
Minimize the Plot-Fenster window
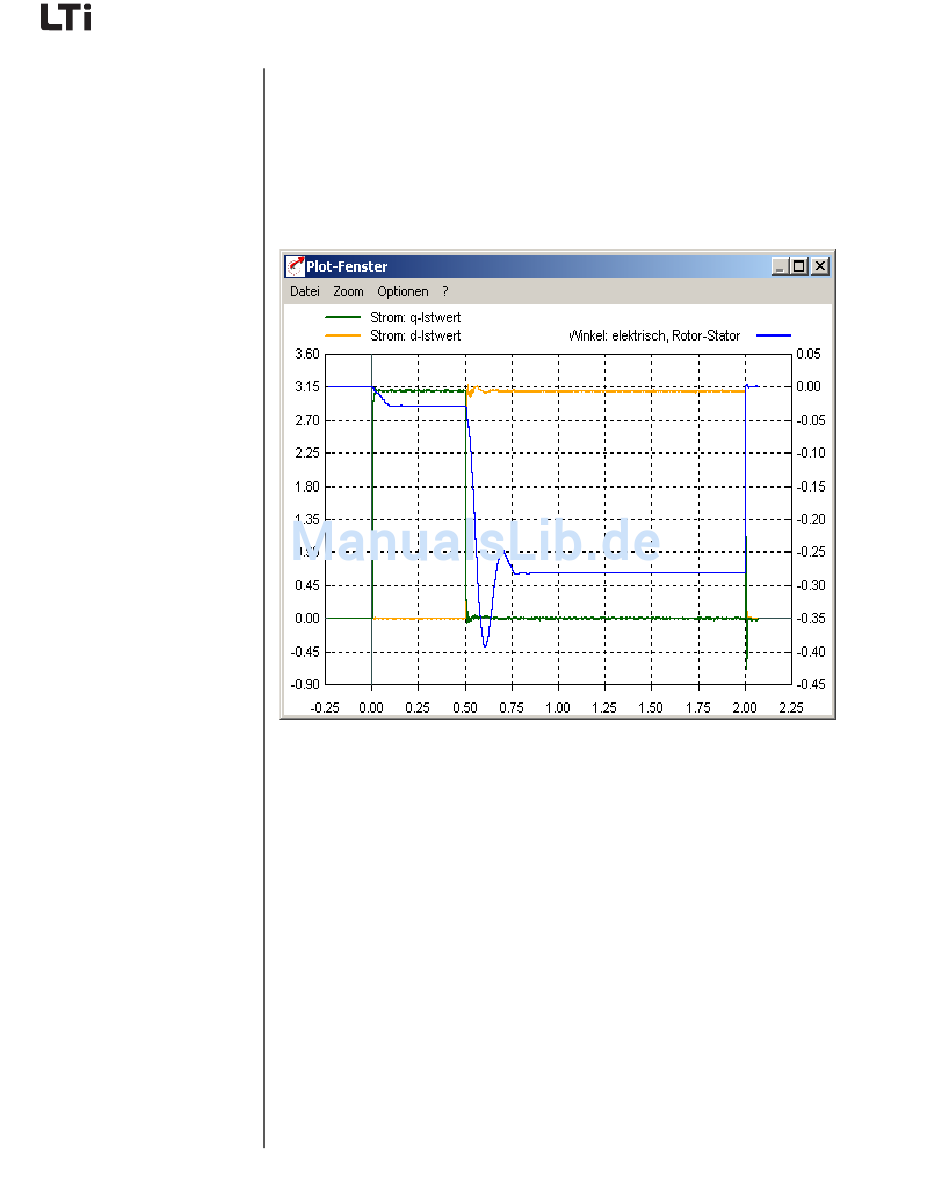pos(780,266)
